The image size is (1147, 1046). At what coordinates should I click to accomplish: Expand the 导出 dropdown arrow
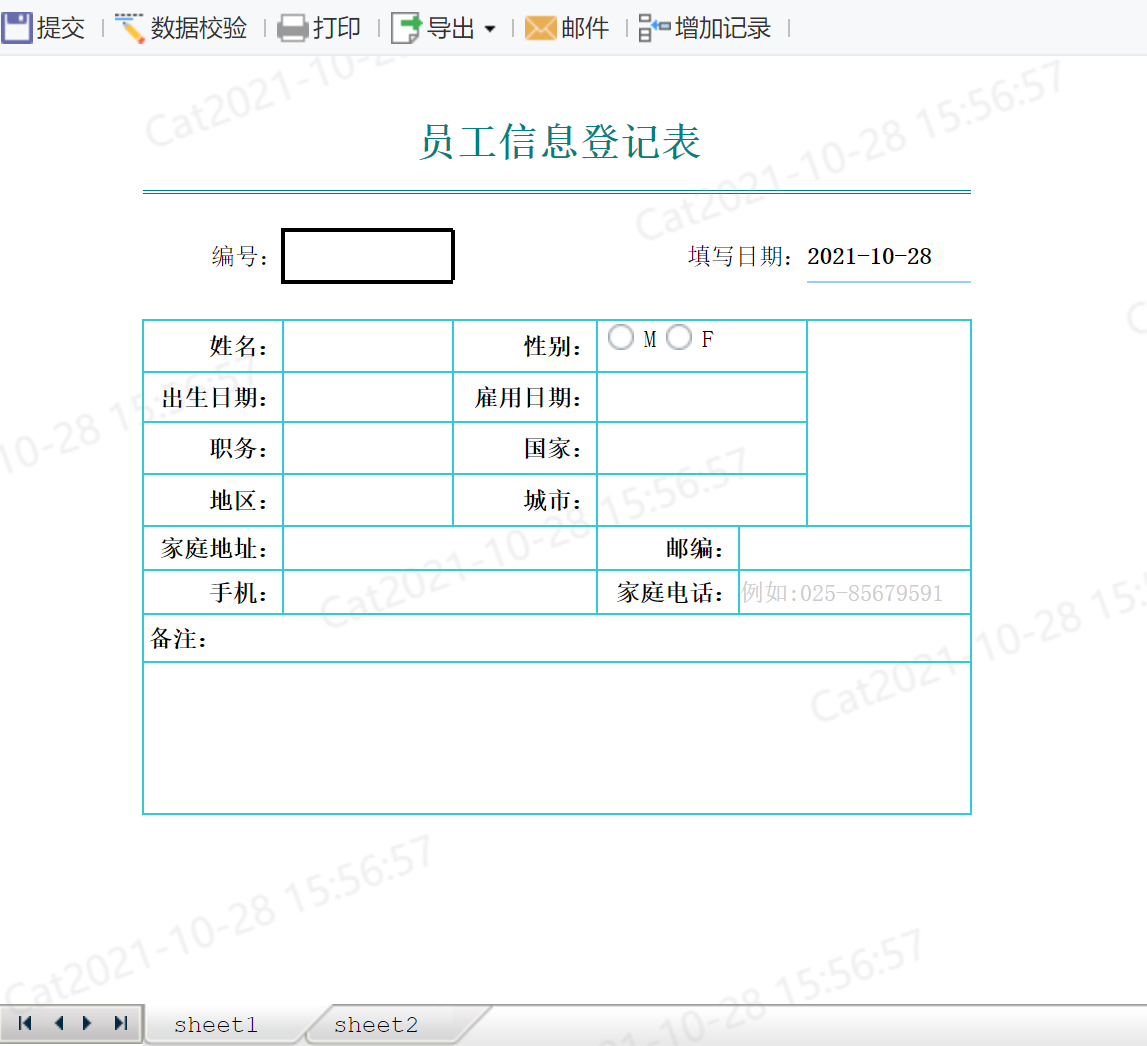point(490,29)
